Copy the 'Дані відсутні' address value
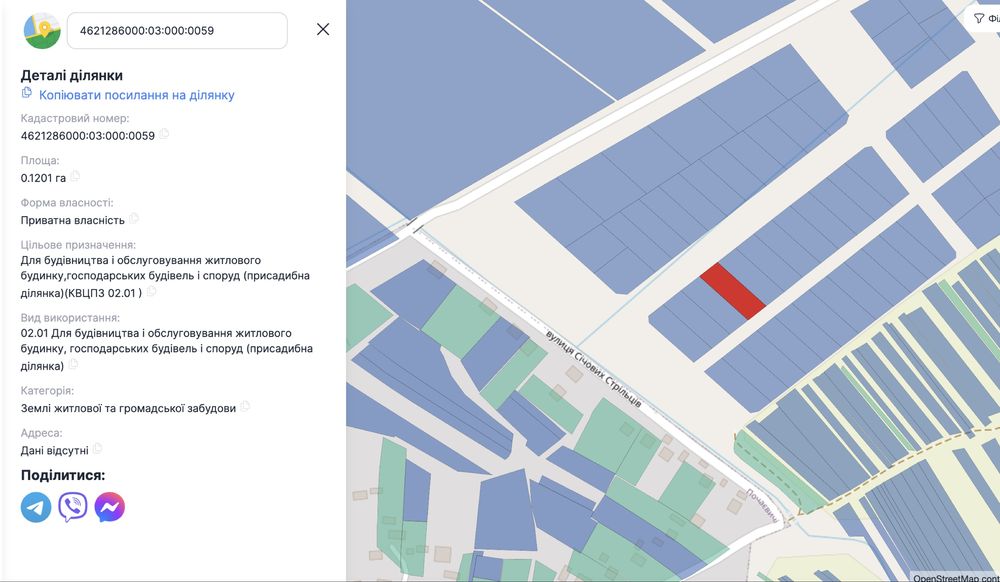Viewport: 1000px width, 582px height. (97, 449)
